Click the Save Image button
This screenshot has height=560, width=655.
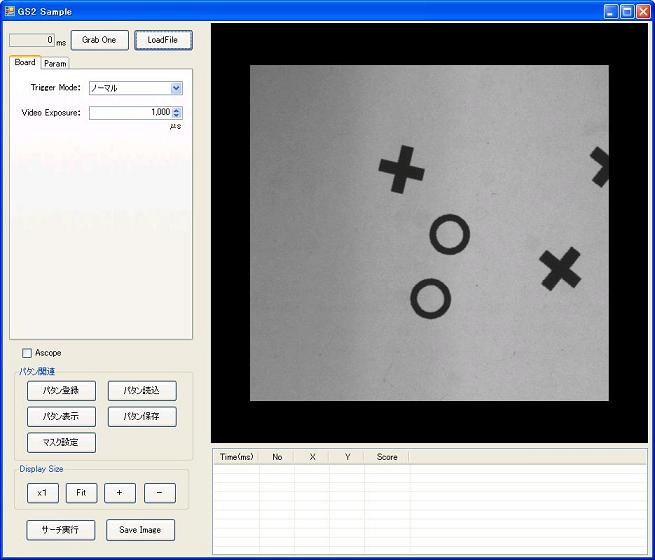140,530
